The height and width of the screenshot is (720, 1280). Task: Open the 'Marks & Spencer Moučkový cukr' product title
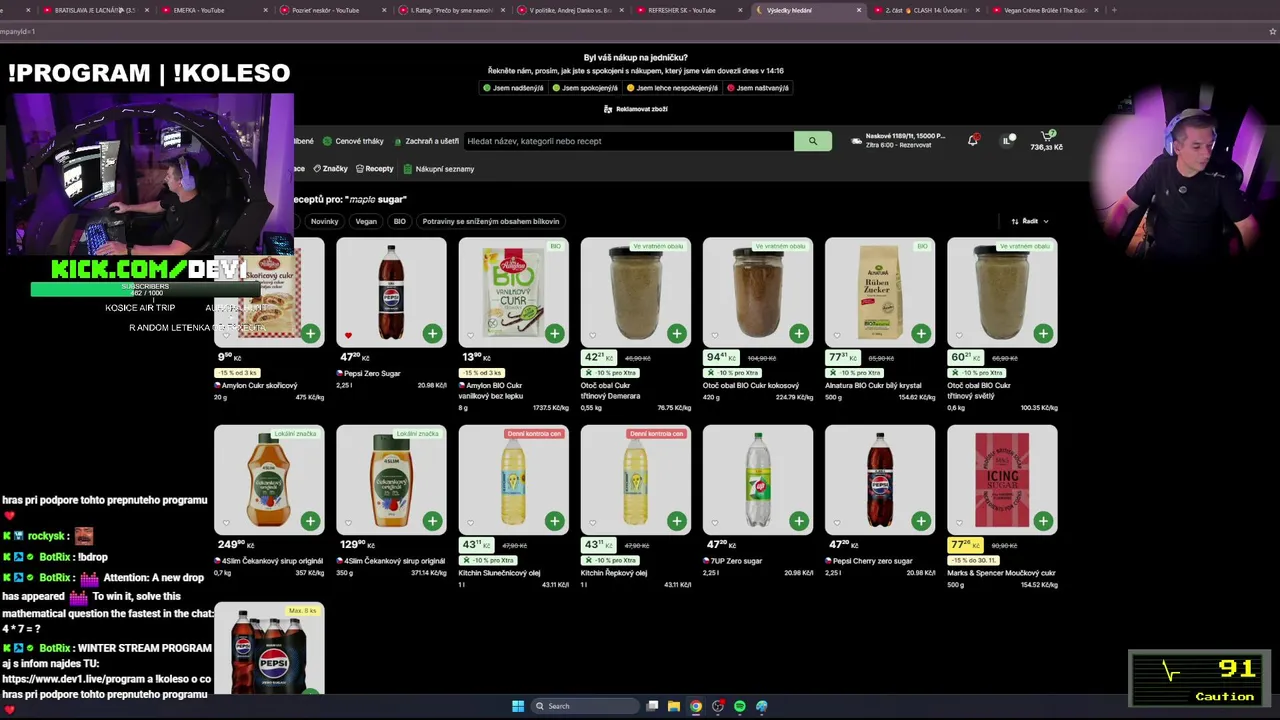click(x=1002, y=573)
